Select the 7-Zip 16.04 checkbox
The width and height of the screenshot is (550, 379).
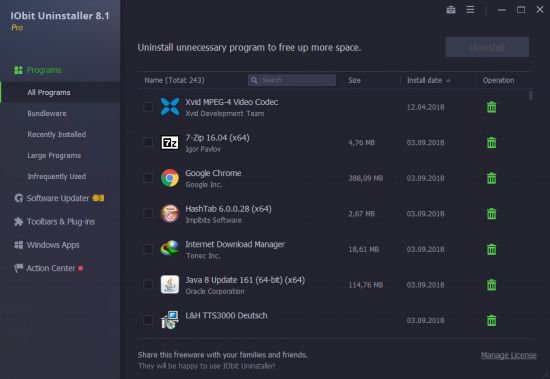click(x=148, y=142)
